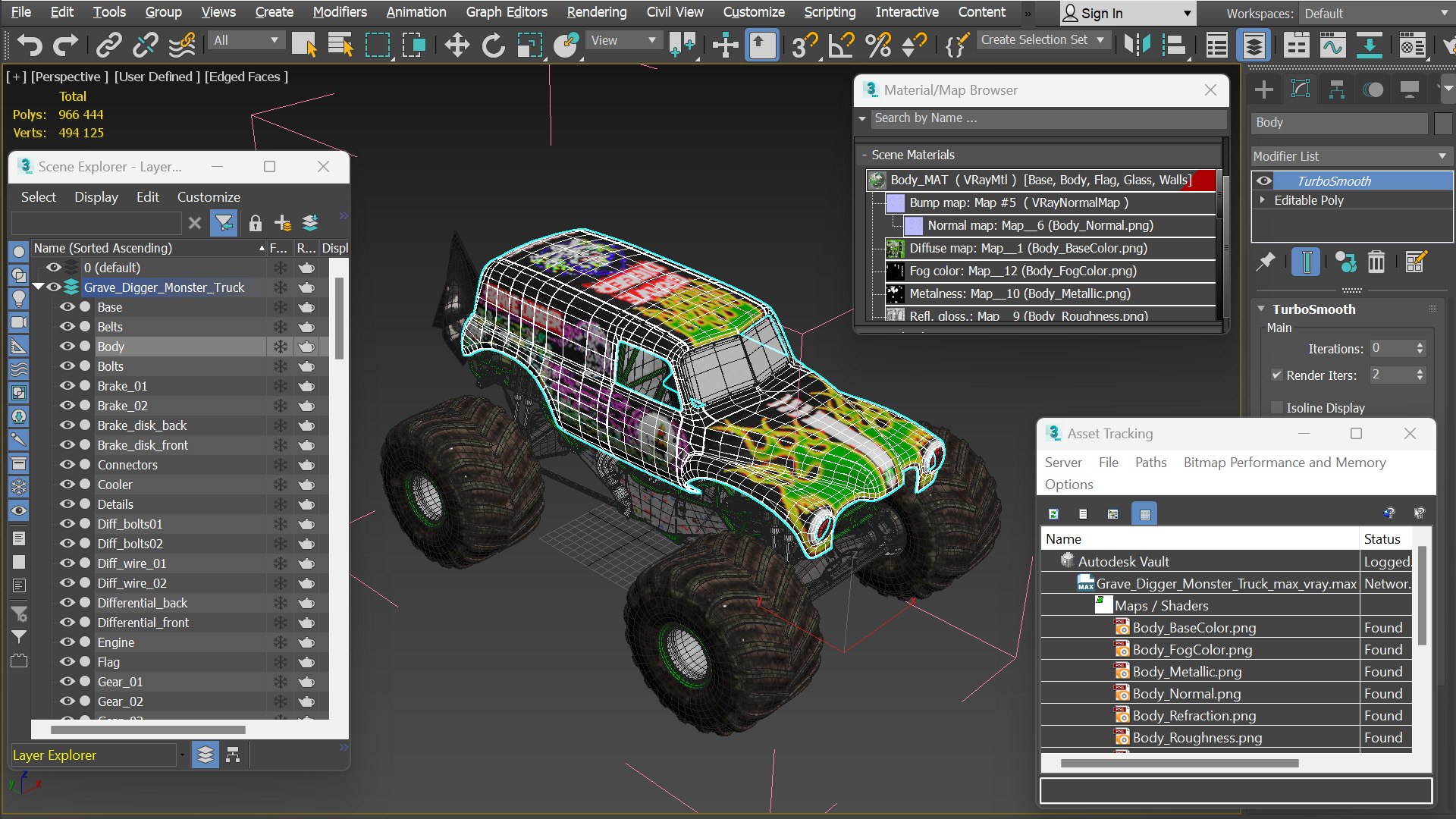Select the Bind to Space Warp tool
1456x819 pixels.
182,45
